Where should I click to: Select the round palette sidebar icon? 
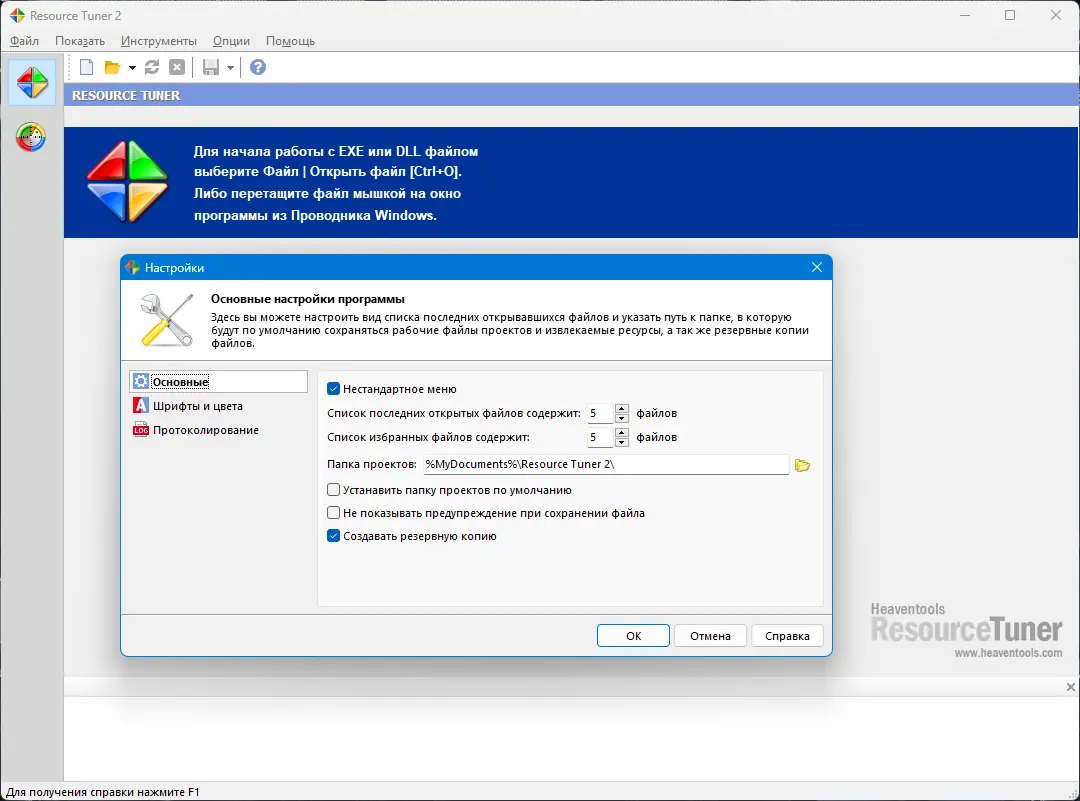point(31,136)
